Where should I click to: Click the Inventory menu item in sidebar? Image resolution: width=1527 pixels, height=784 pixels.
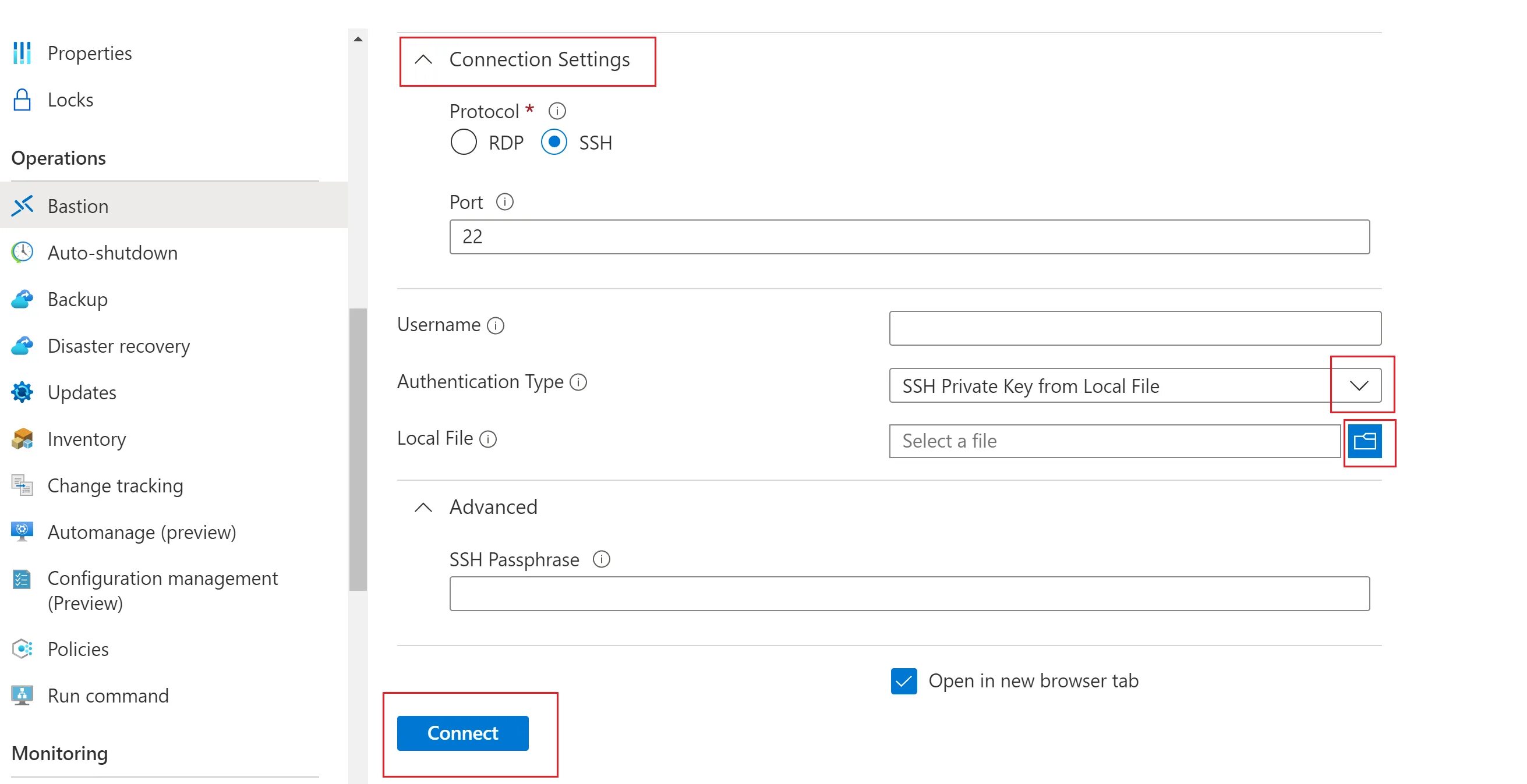click(88, 438)
